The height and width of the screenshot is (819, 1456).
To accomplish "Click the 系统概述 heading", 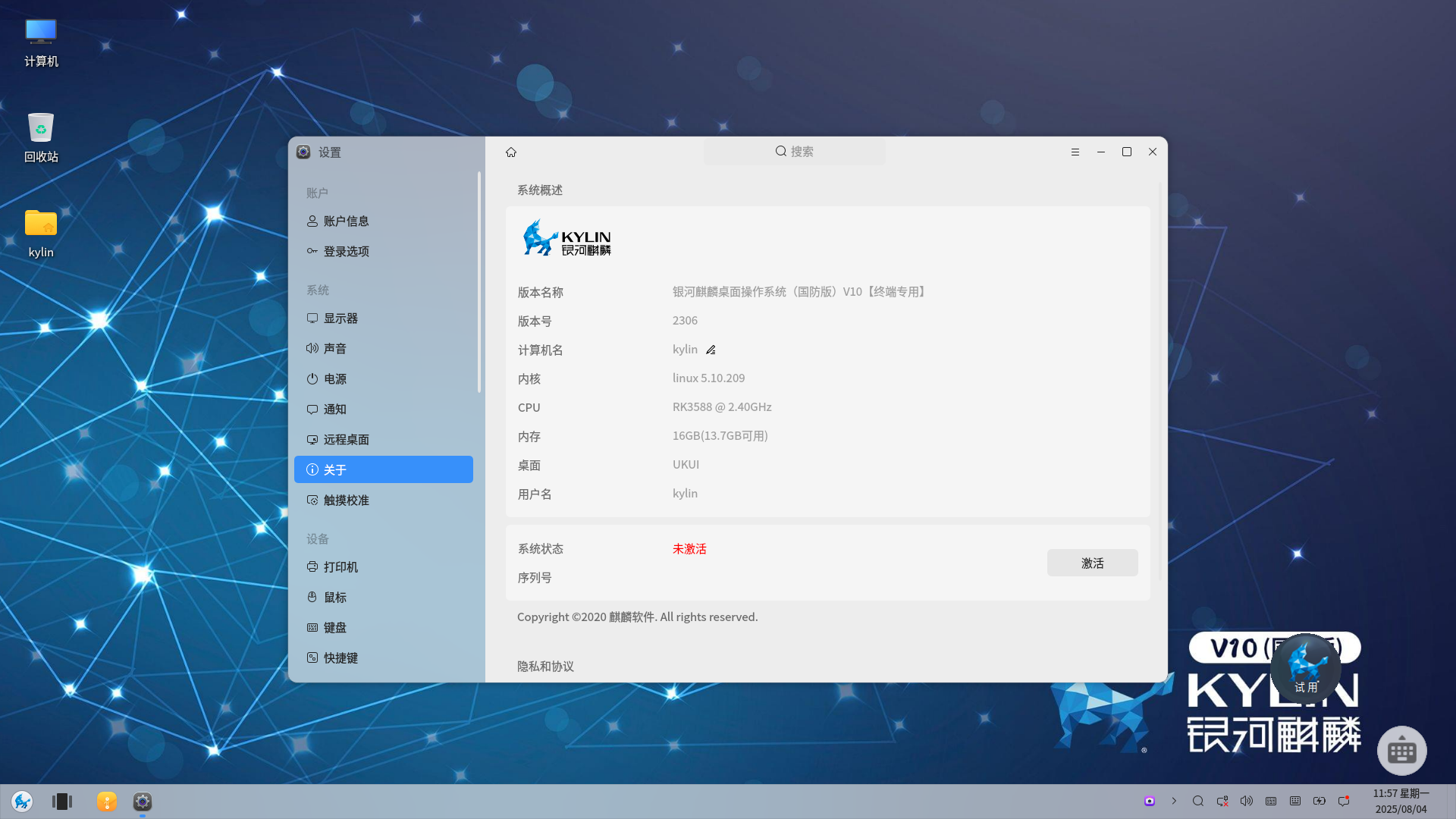I will (539, 190).
